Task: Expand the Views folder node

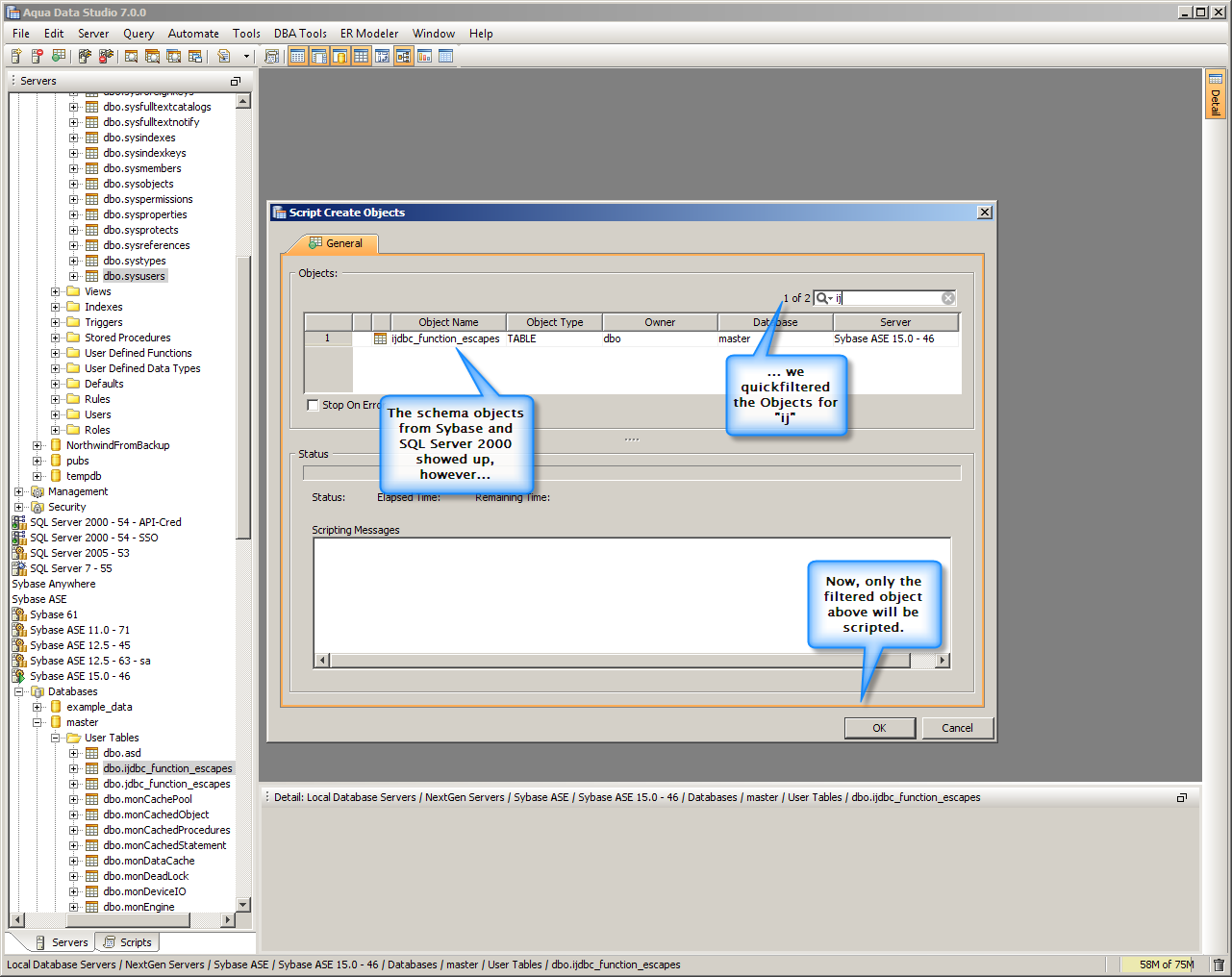Action: (x=56, y=291)
